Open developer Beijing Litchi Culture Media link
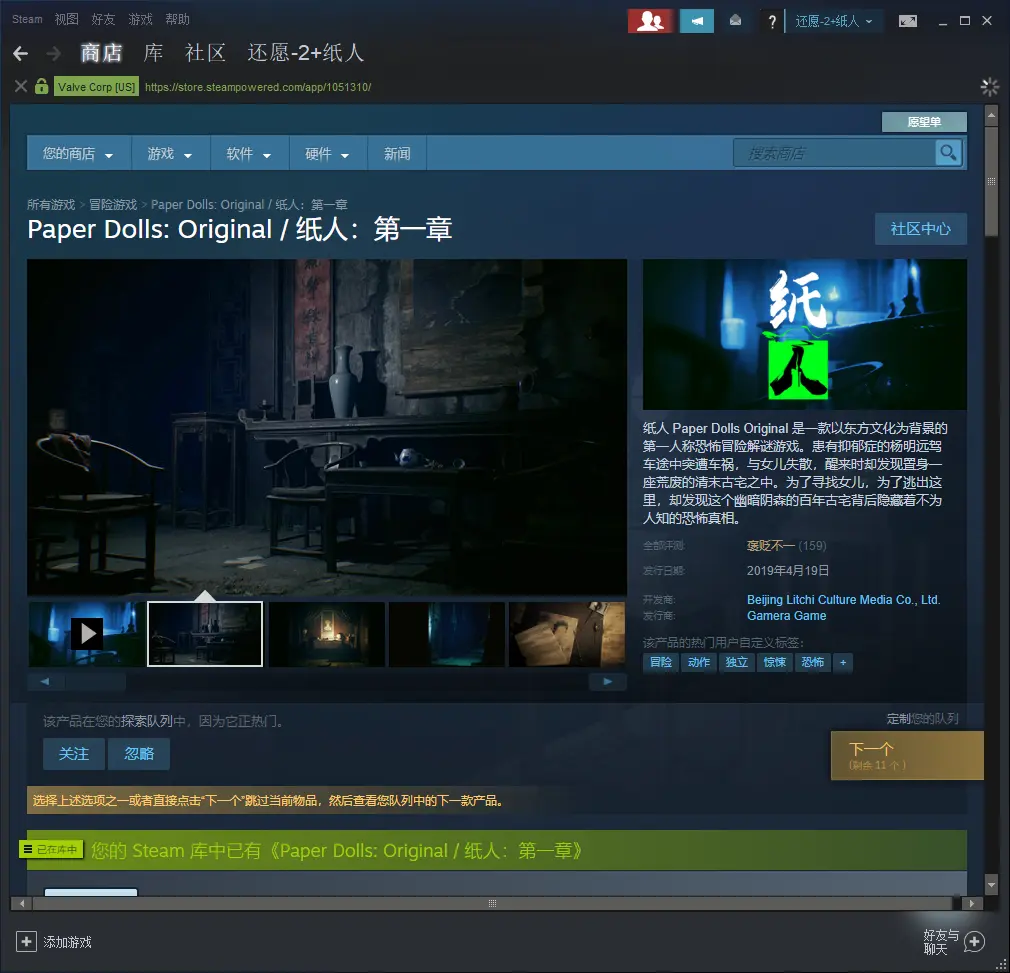 click(843, 600)
